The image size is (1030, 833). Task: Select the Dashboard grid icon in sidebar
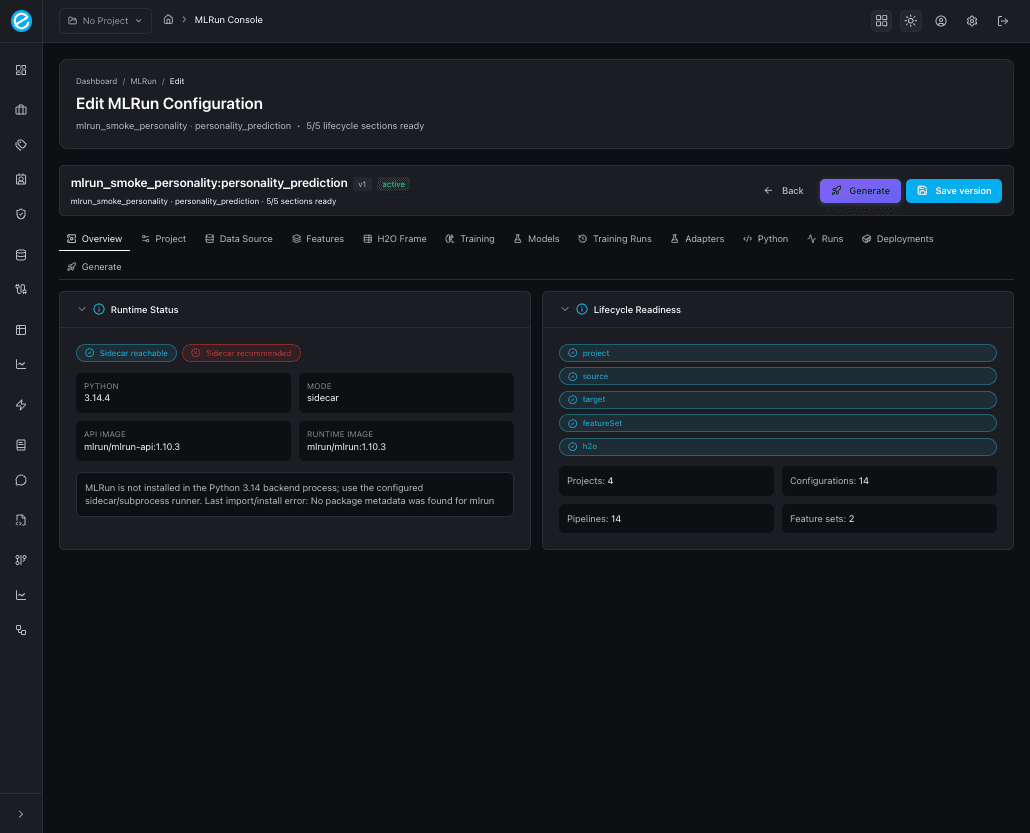tap(20, 70)
